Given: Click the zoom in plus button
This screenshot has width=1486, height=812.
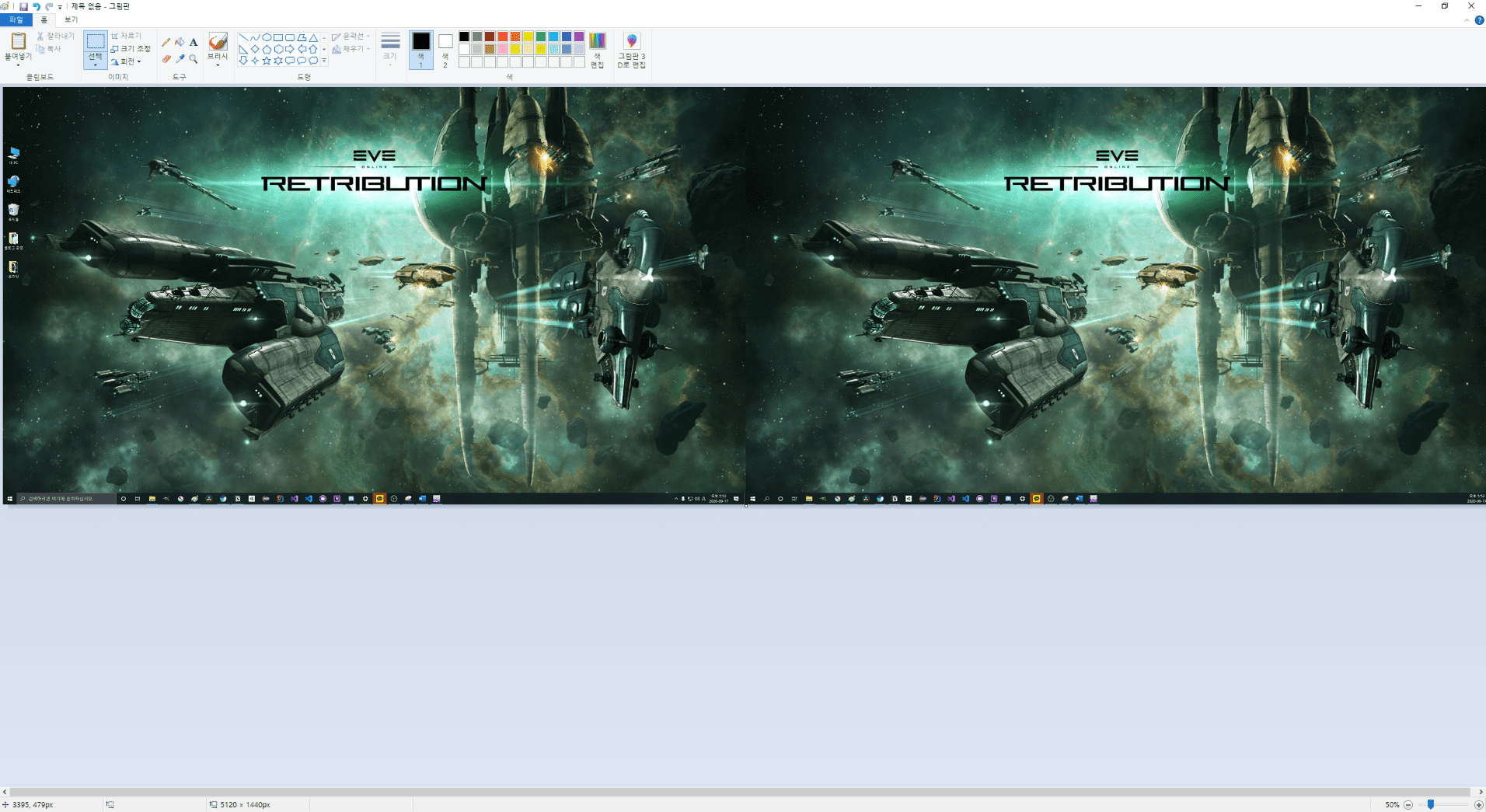Looking at the screenshot, I should 1478,805.
